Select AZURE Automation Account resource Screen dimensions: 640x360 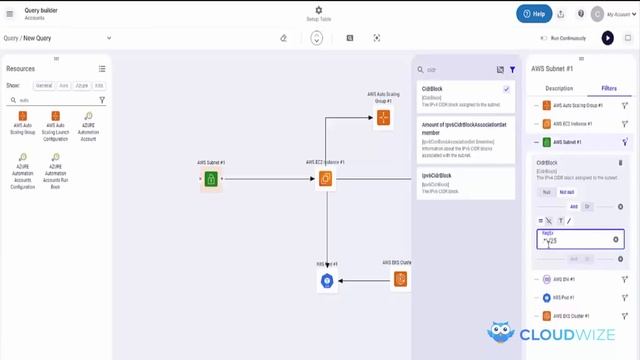tap(88, 126)
